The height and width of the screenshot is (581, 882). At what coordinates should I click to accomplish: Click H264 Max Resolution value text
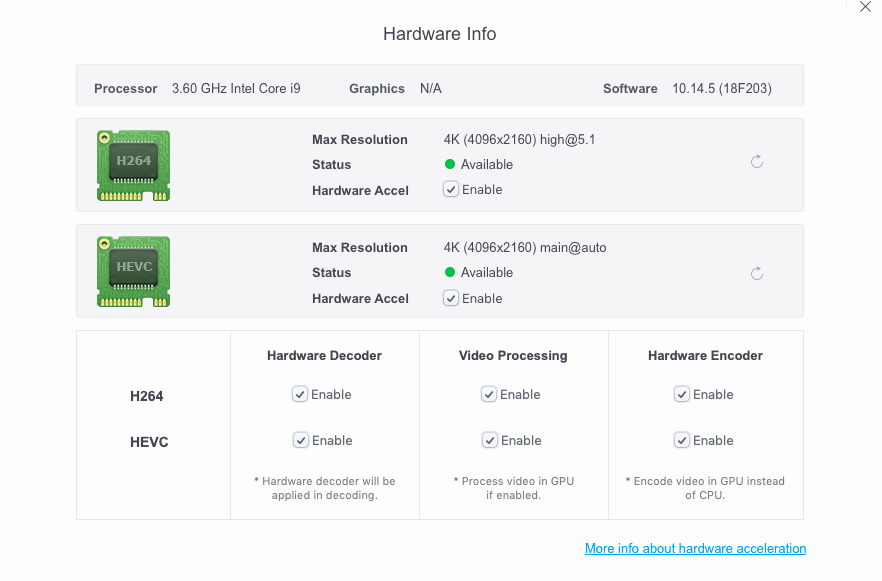(519, 139)
